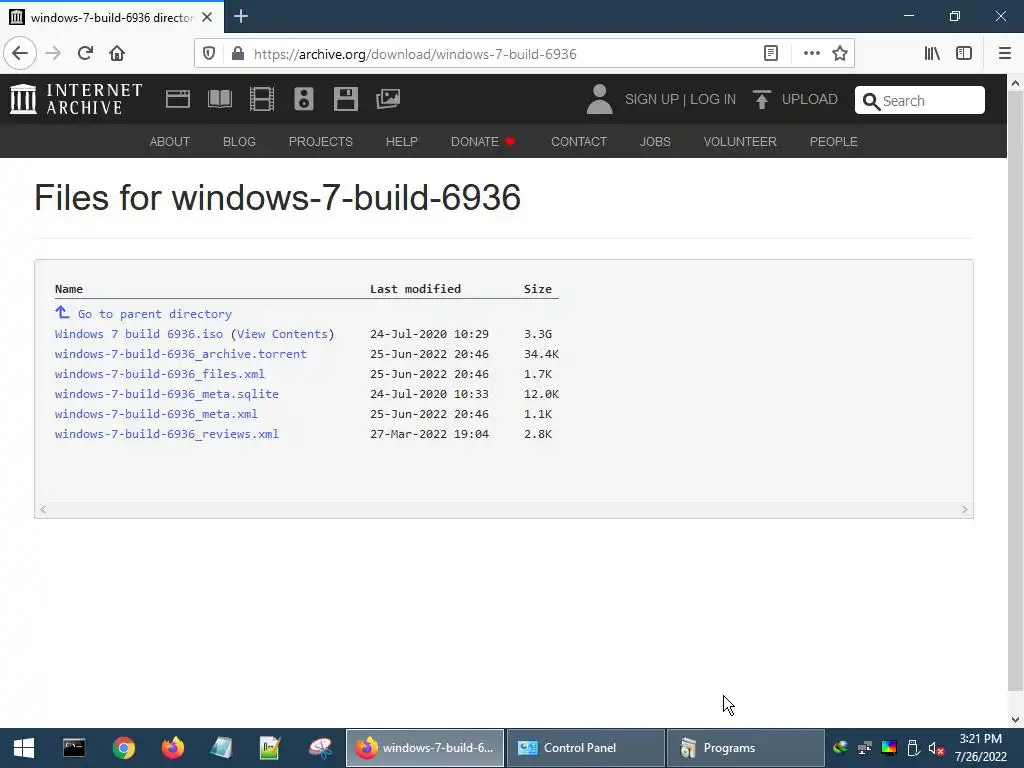Show site security padlock info
Screen dimensions: 1024x768
pos(238,54)
